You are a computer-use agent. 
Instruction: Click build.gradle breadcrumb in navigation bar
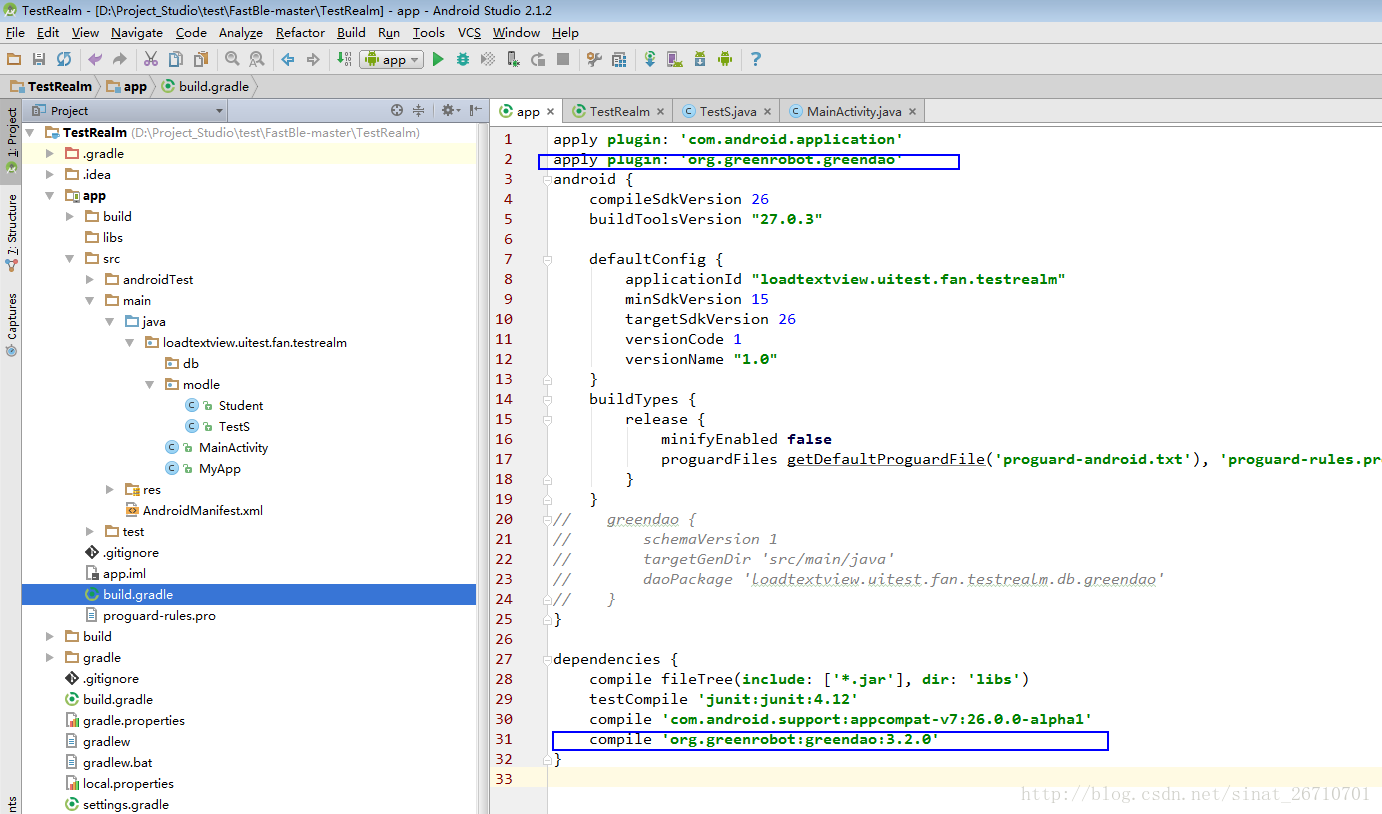point(205,86)
